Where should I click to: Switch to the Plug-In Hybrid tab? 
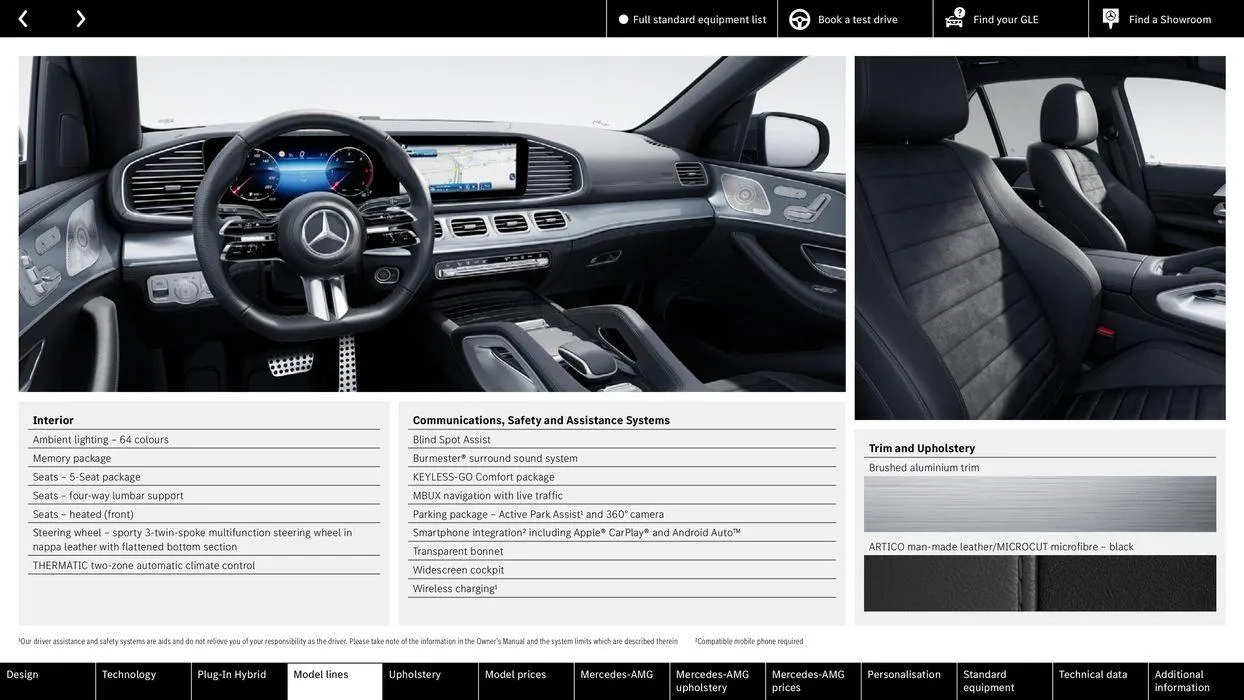237,677
